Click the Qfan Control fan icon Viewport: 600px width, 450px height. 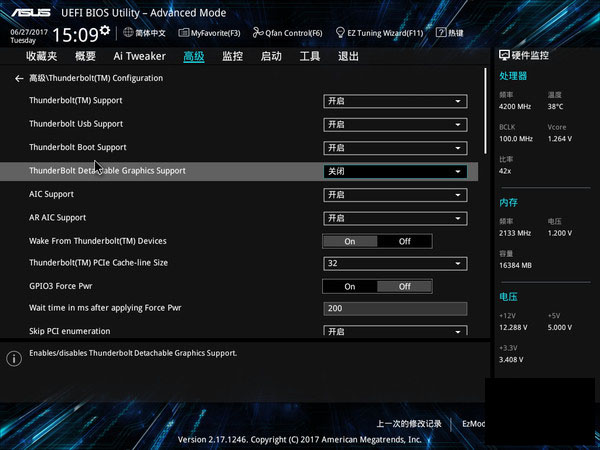tap(258, 33)
